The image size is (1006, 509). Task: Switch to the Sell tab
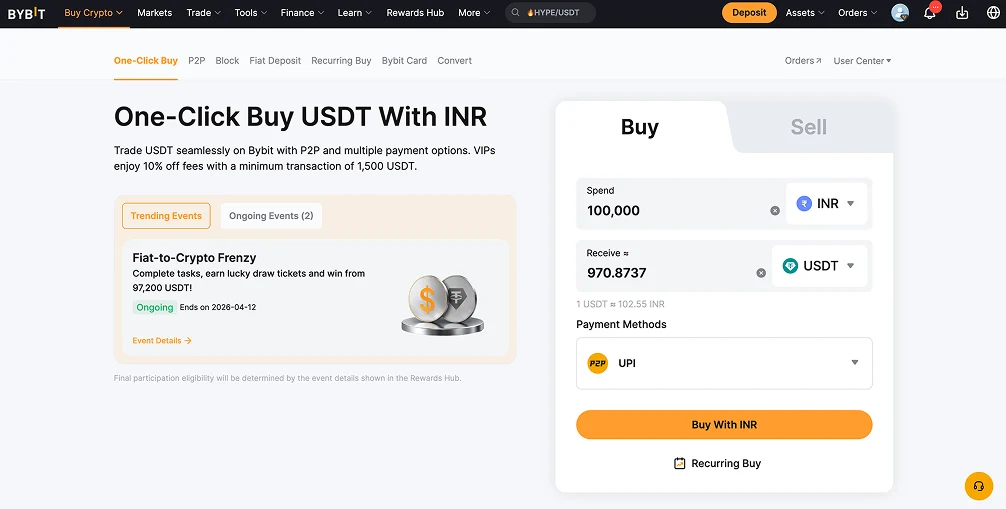(809, 127)
